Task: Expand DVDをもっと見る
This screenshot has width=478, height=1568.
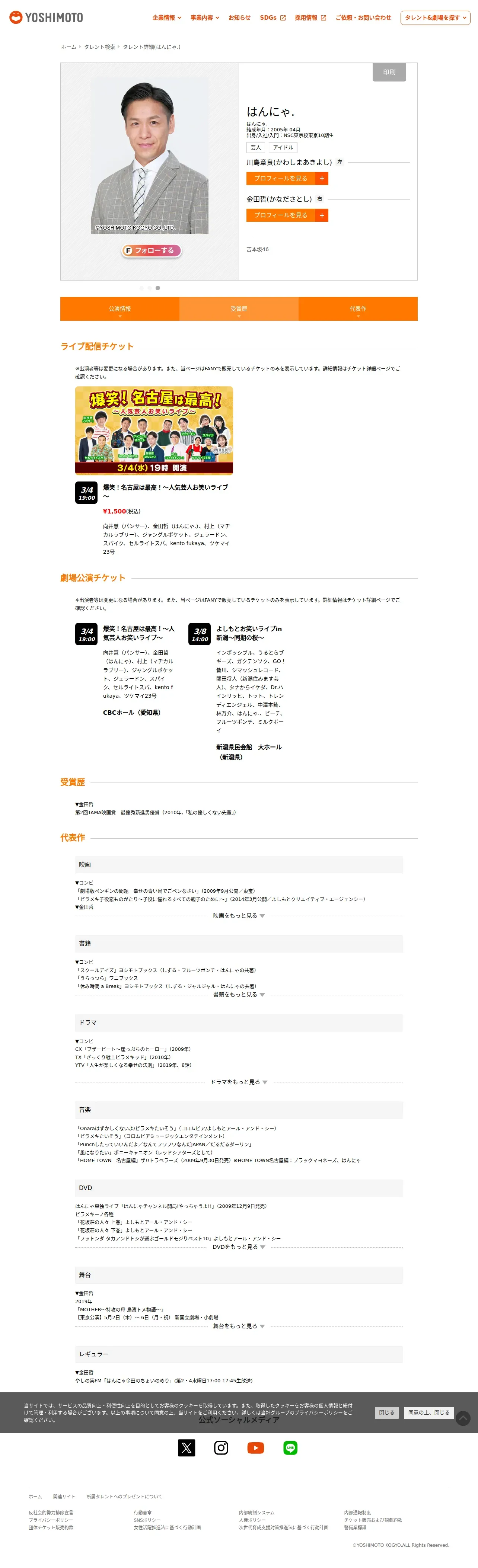Action: [239, 1247]
